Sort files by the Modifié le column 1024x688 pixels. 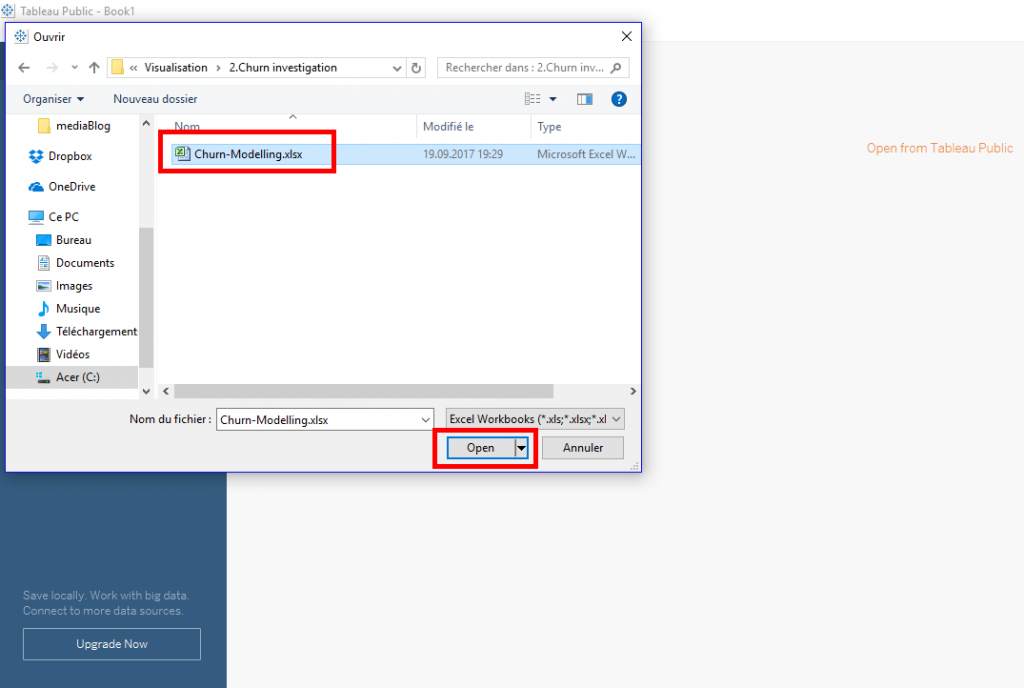pos(447,126)
